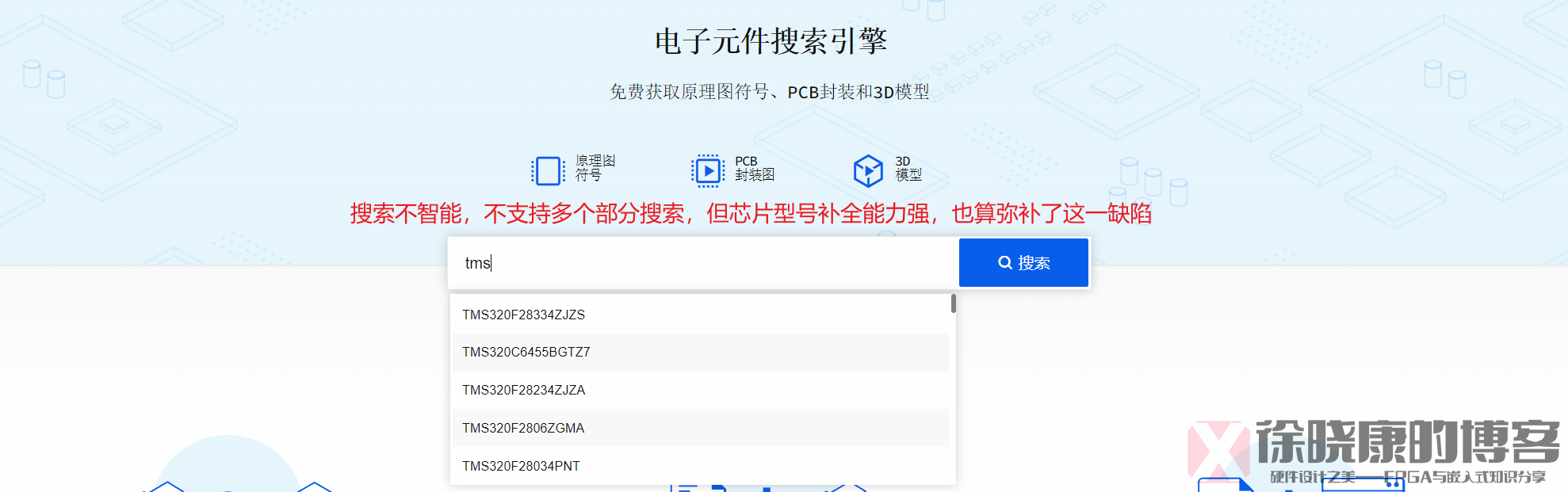Pick TMS320F2806ZGMA in the dropdown list

tap(701, 428)
